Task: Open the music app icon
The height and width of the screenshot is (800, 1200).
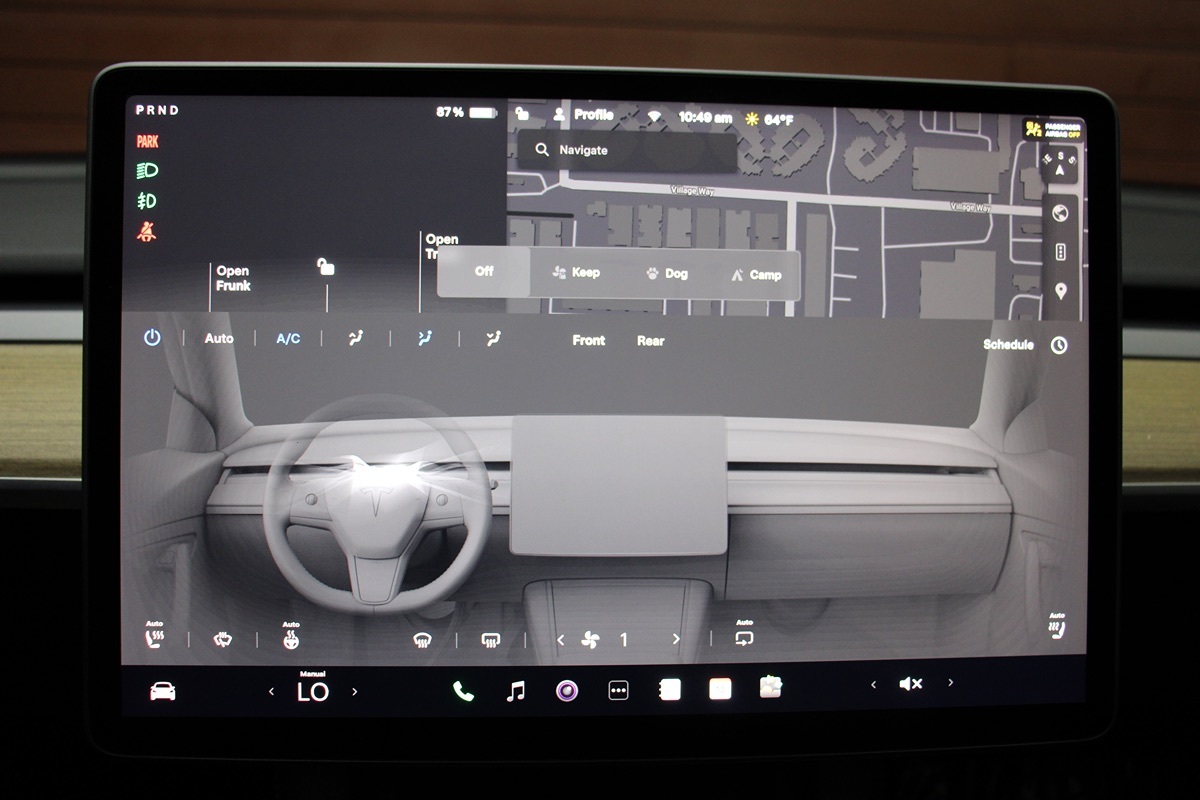Action: (x=515, y=690)
